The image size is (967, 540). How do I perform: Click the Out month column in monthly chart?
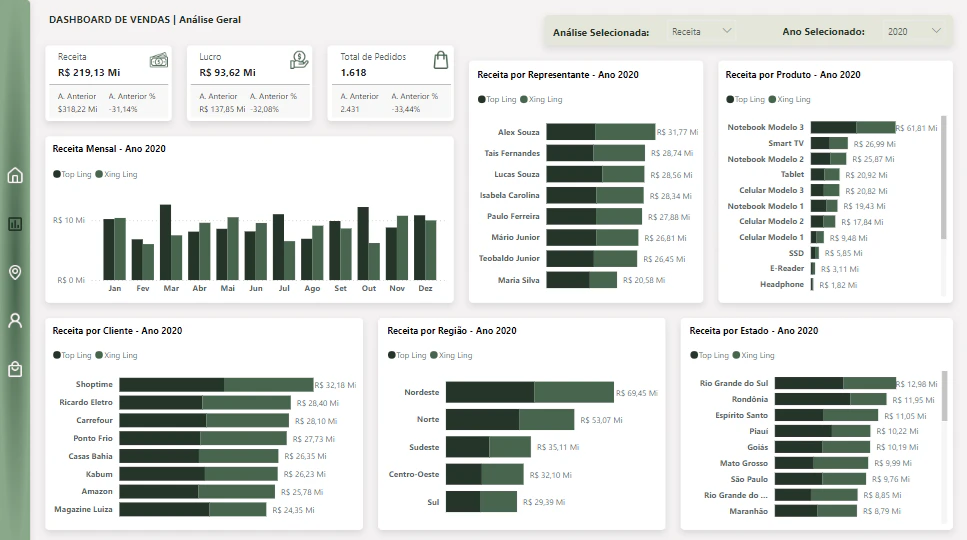pyautogui.click(x=369, y=243)
